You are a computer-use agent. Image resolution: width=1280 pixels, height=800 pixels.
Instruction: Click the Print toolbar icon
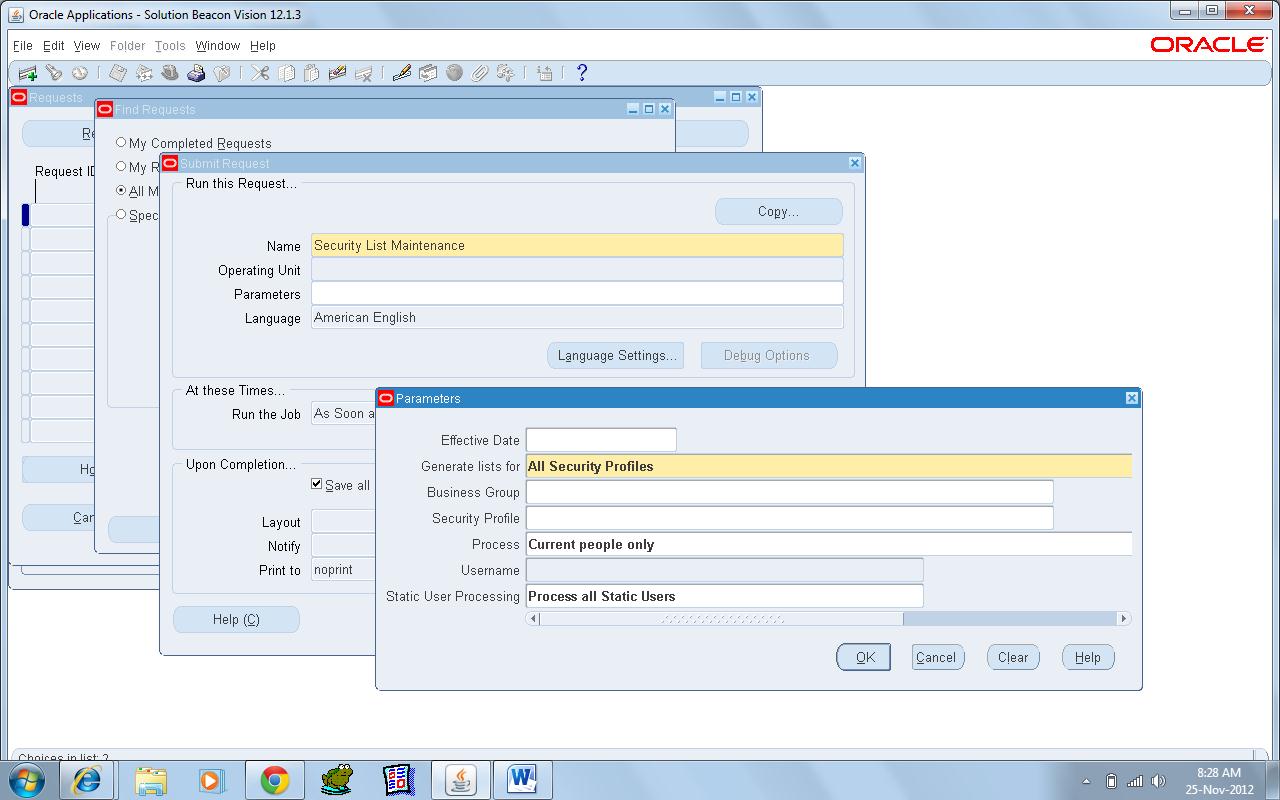tap(196, 73)
